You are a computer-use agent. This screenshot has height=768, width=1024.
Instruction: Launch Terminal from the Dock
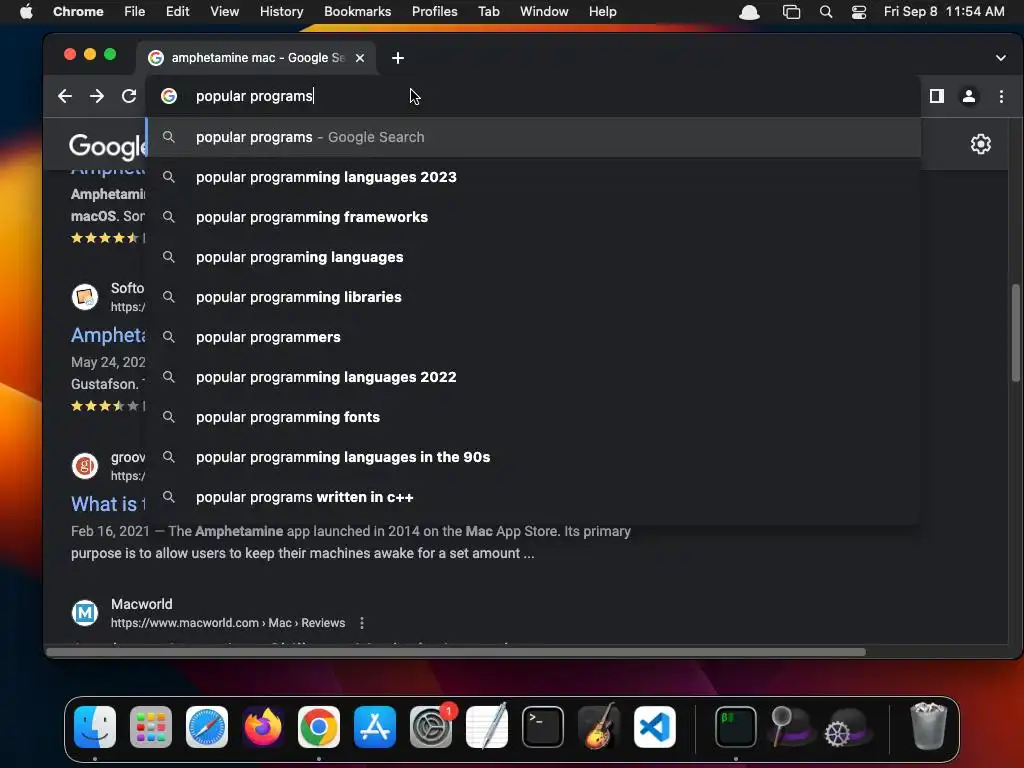click(543, 727)
